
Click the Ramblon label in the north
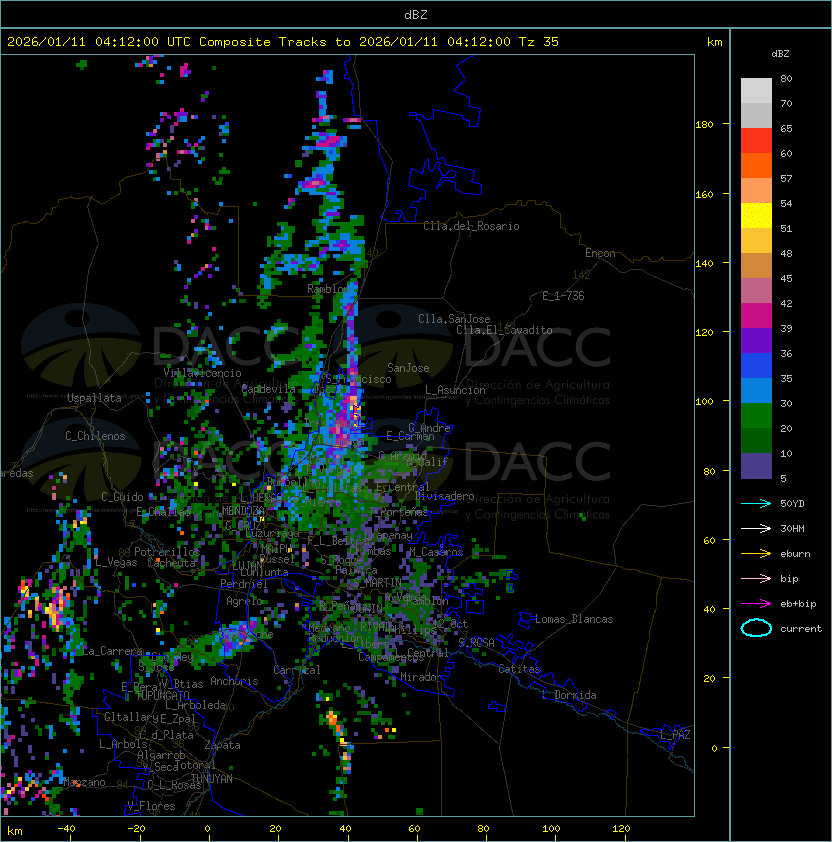[x=328, y=289]
